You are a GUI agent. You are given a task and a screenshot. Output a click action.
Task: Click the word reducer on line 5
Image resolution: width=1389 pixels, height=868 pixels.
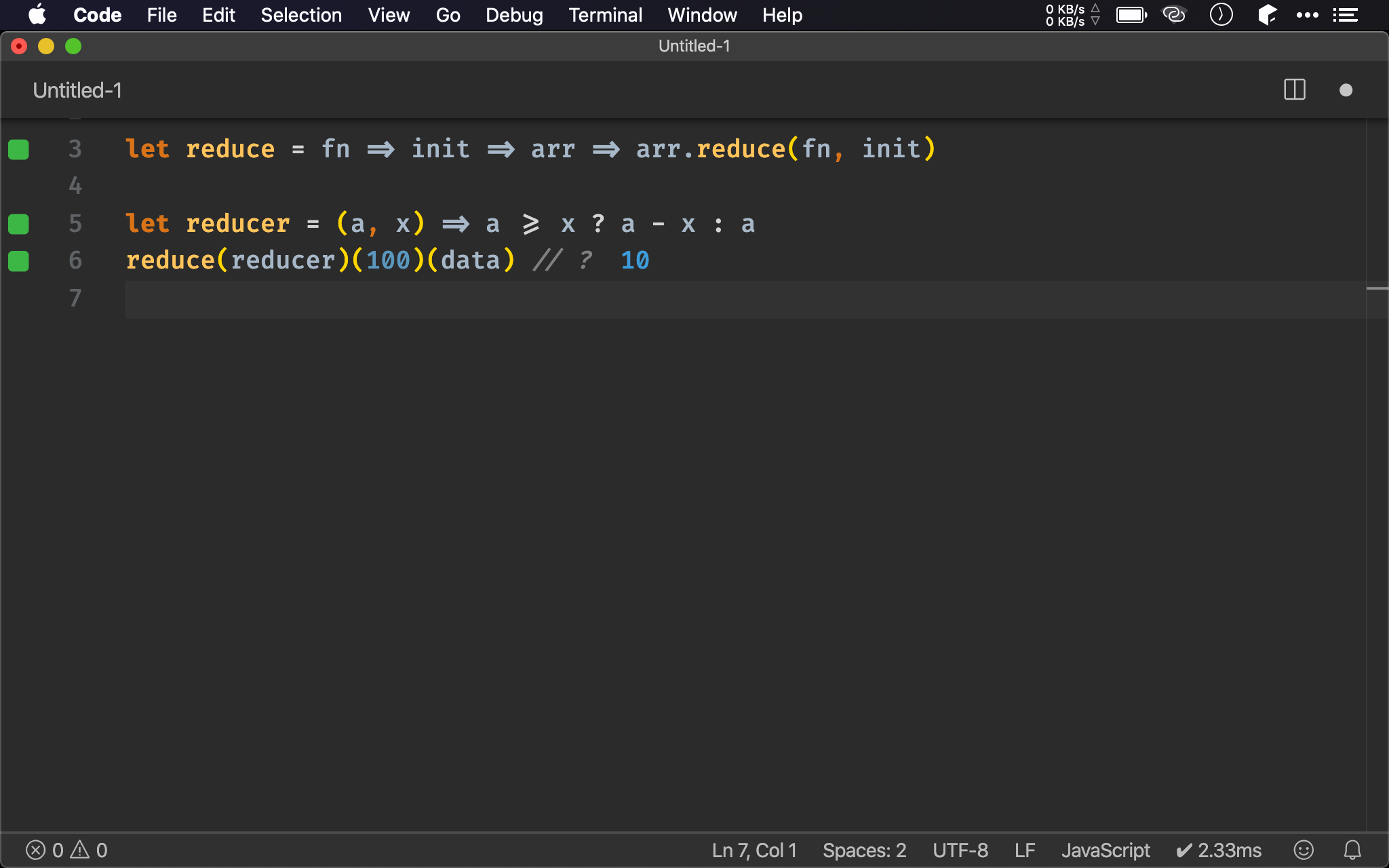tap(237, 224)
